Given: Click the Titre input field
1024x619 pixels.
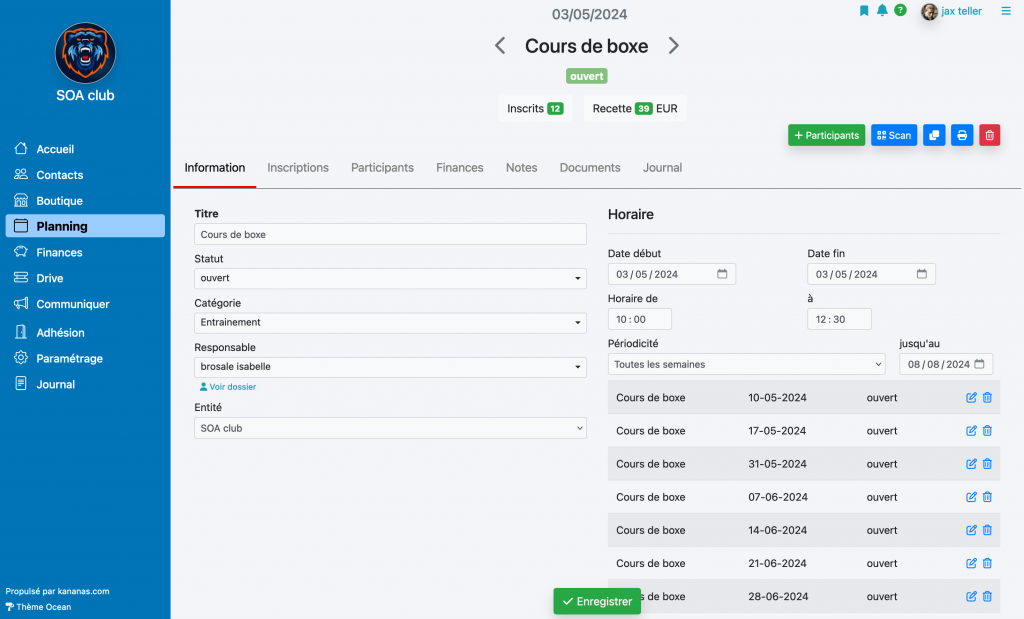Looking at the screenshot, I should coord(390,234).
